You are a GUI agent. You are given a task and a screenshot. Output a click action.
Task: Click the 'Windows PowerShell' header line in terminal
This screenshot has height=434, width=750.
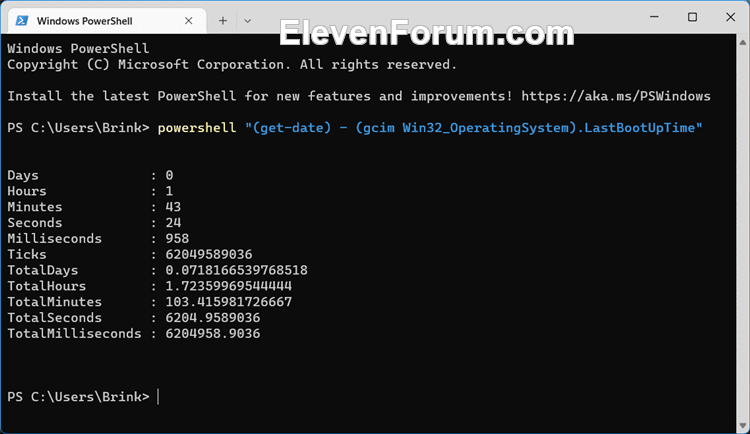click(78, 48)
